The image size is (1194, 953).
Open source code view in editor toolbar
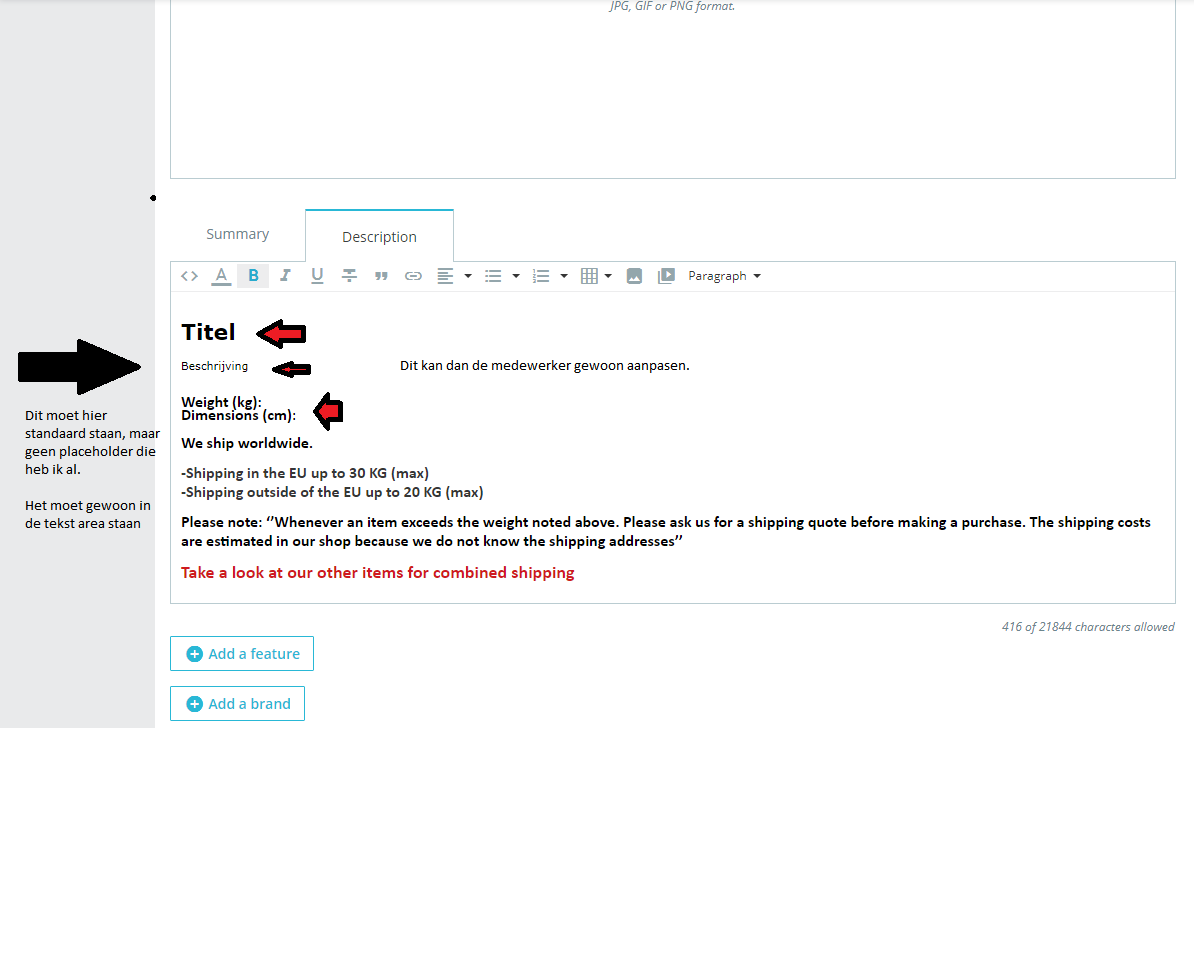point(190,276)
